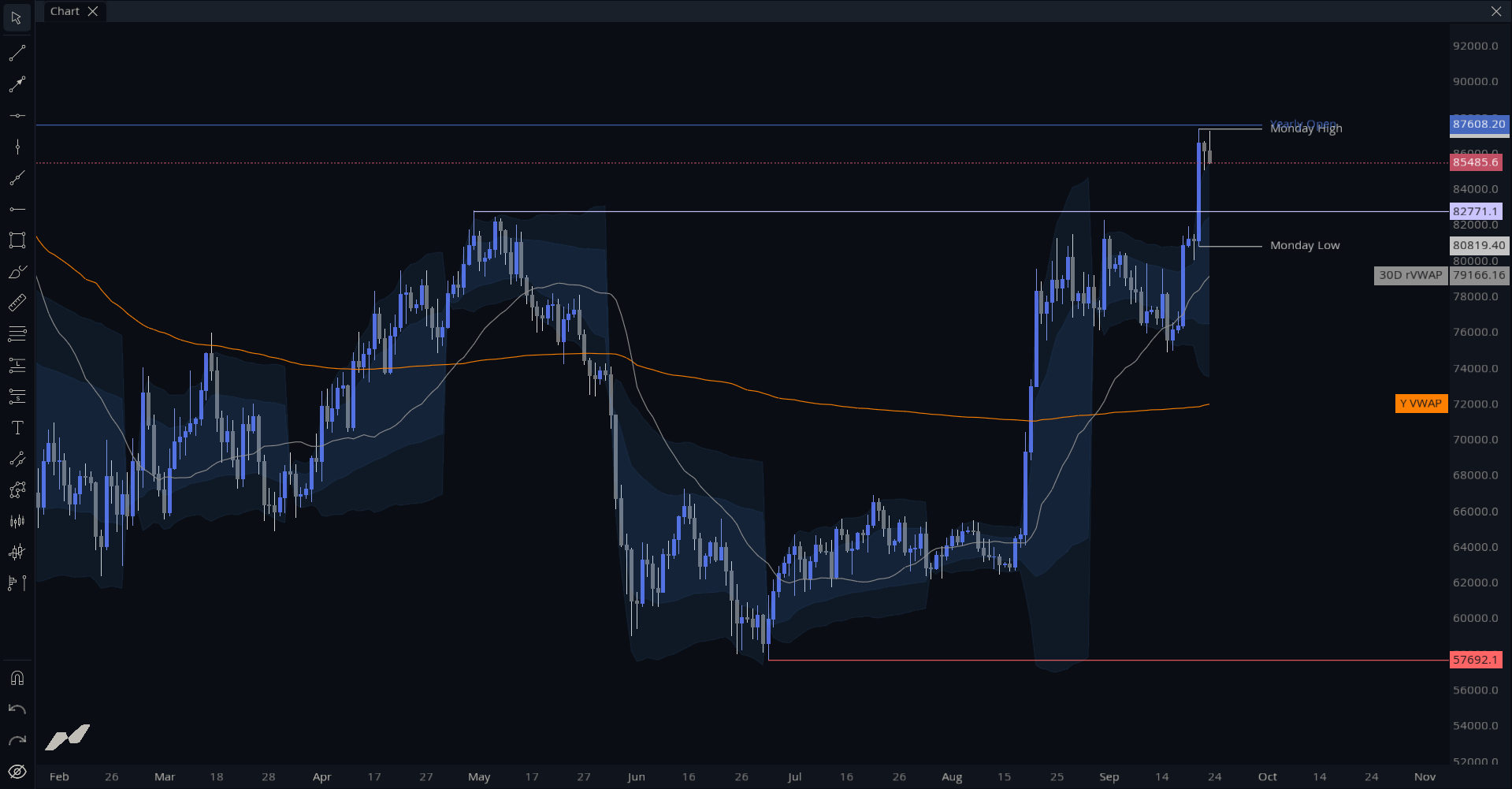Click the Sep label on time axis
The image size is (1512, 789).
tap(1109, 776)
